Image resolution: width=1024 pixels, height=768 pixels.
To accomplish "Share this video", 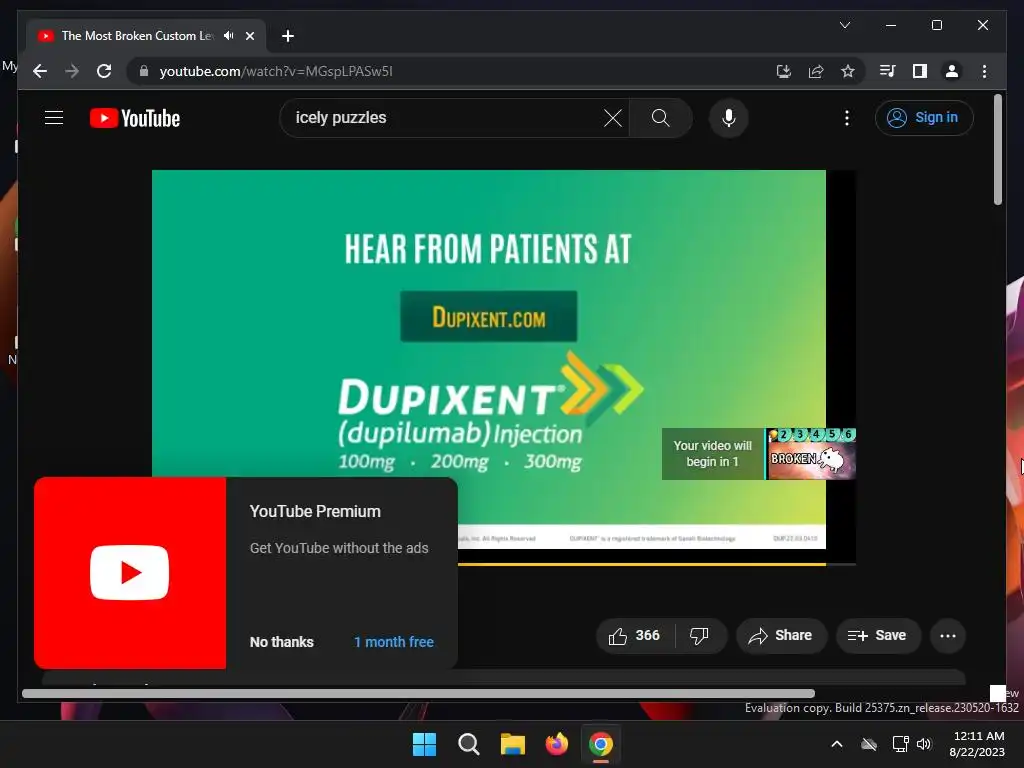I will [x=781, y=635].
